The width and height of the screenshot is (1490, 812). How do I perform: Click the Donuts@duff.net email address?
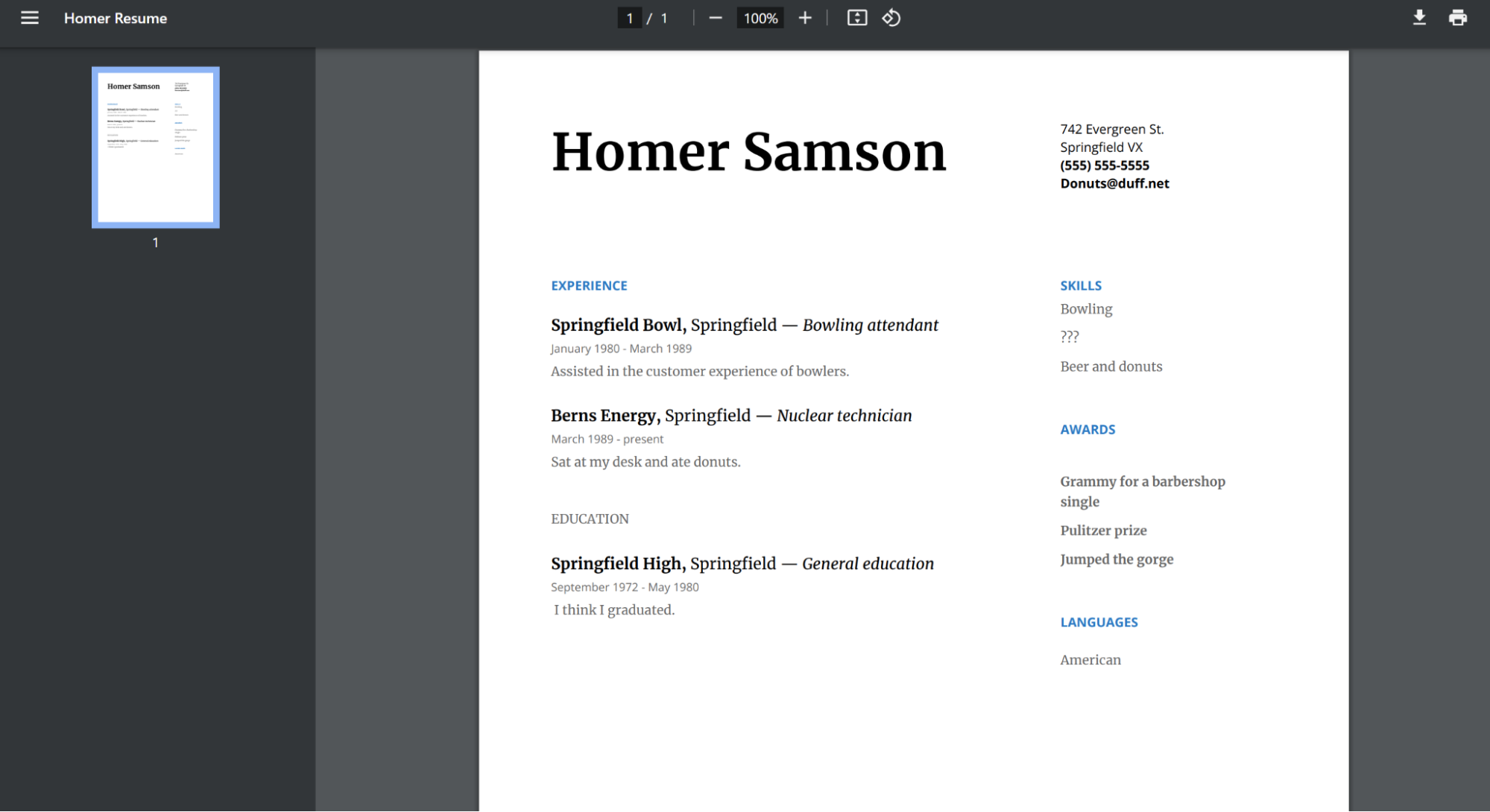[1114, 183]
